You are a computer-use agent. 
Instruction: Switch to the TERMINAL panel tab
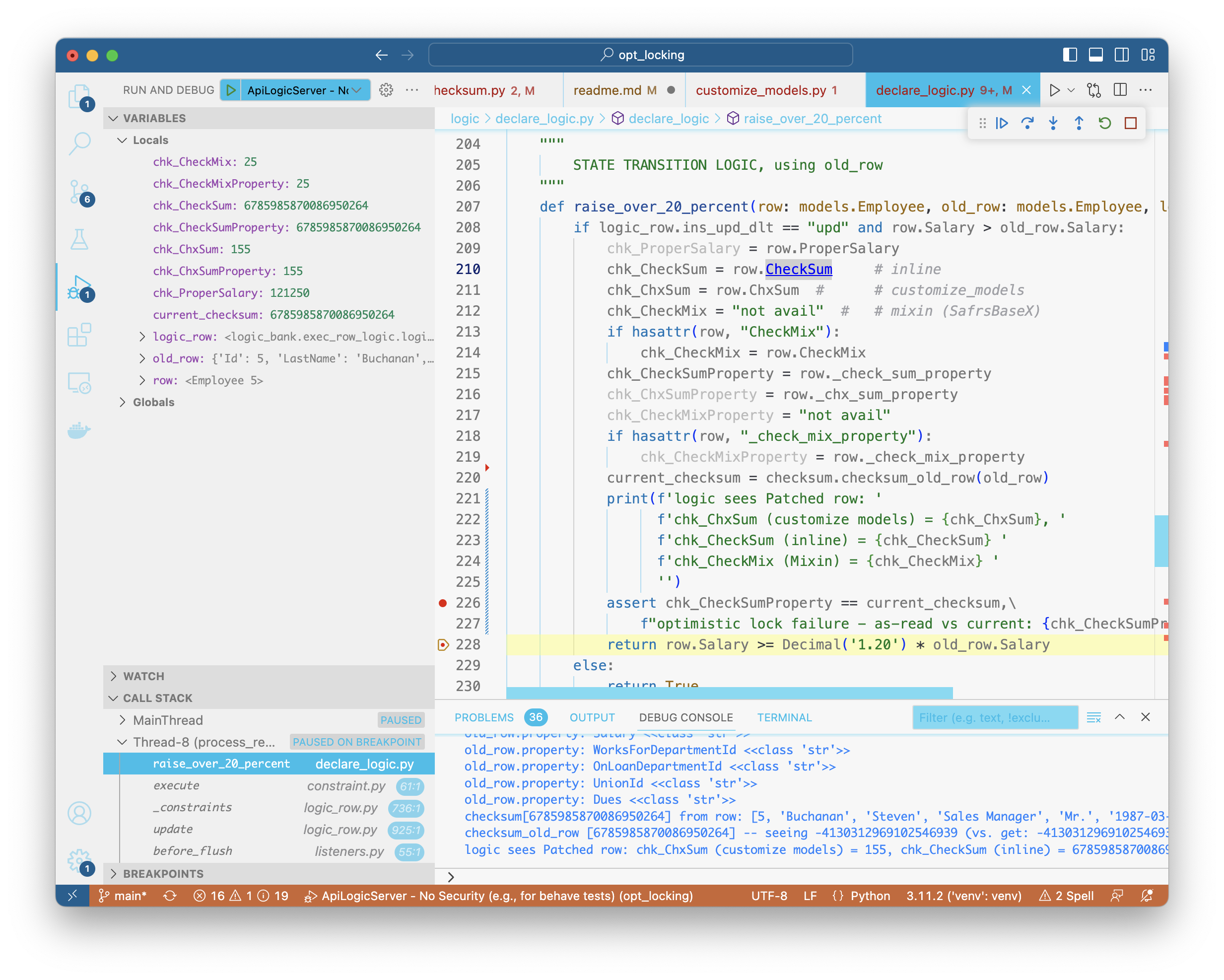tap(784, 718)
